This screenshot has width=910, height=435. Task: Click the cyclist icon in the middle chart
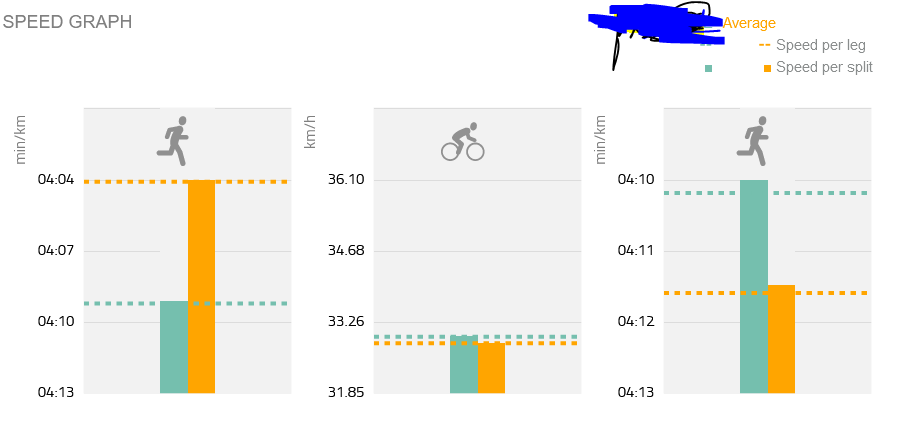coord(463,143)
